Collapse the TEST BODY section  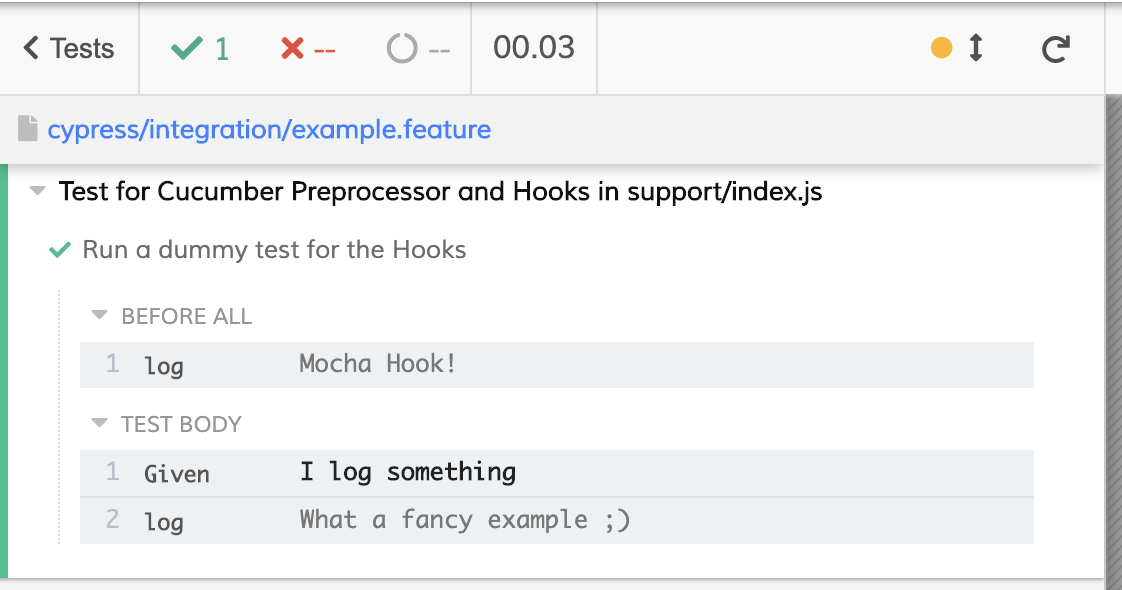[x=99, y=423]
